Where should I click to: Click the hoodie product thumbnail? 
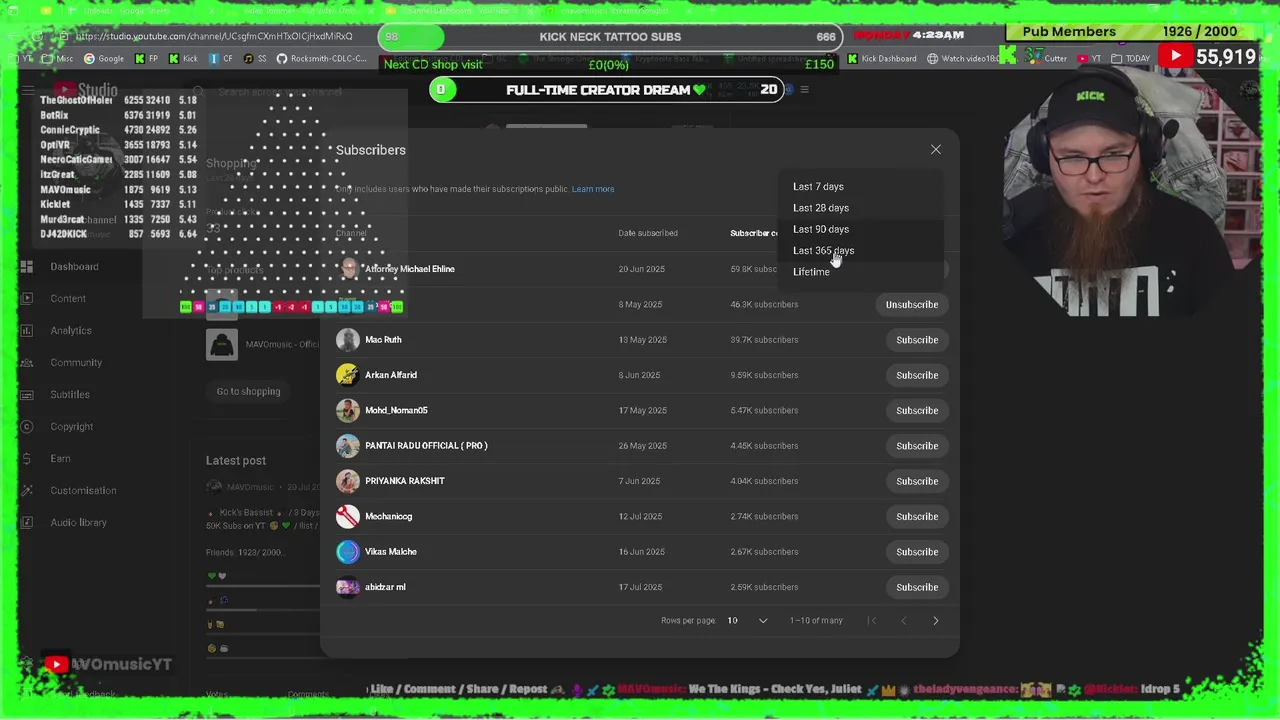[x=222, y=345]
